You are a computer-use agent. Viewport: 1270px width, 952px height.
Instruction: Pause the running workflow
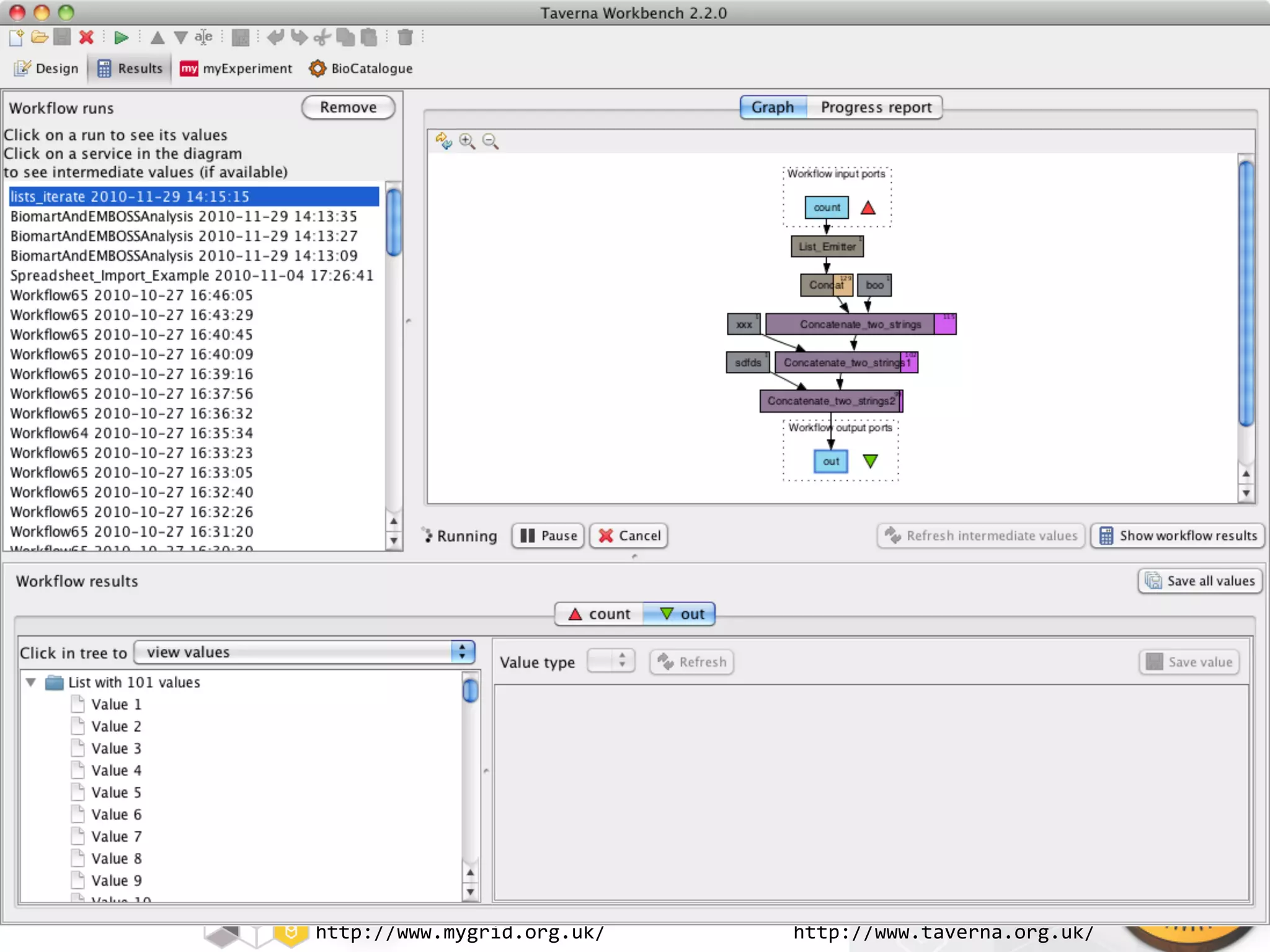pos(548,535)
